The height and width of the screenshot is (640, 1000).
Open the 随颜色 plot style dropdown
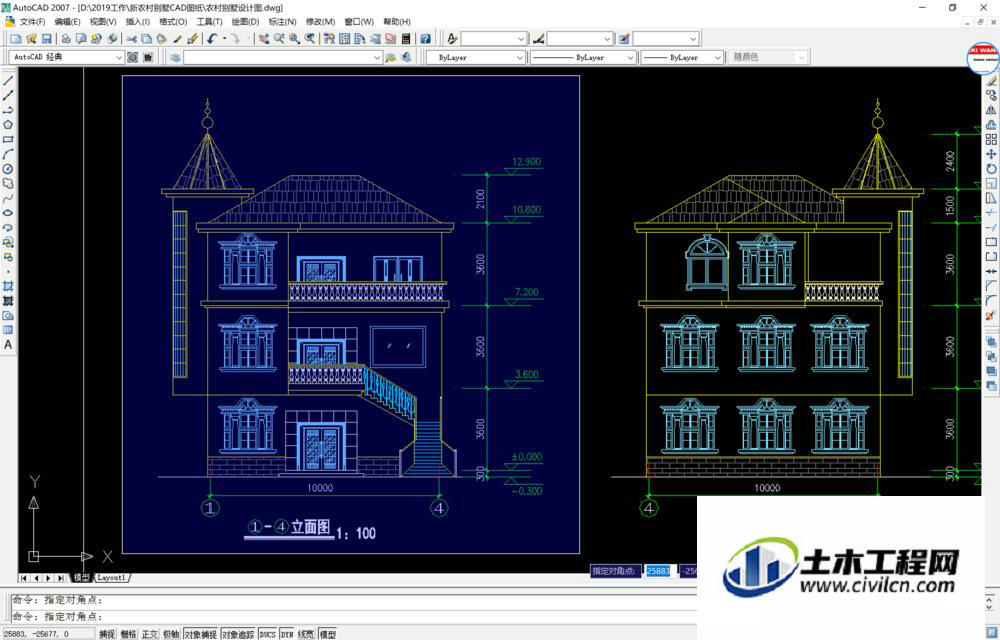point(767,57)
